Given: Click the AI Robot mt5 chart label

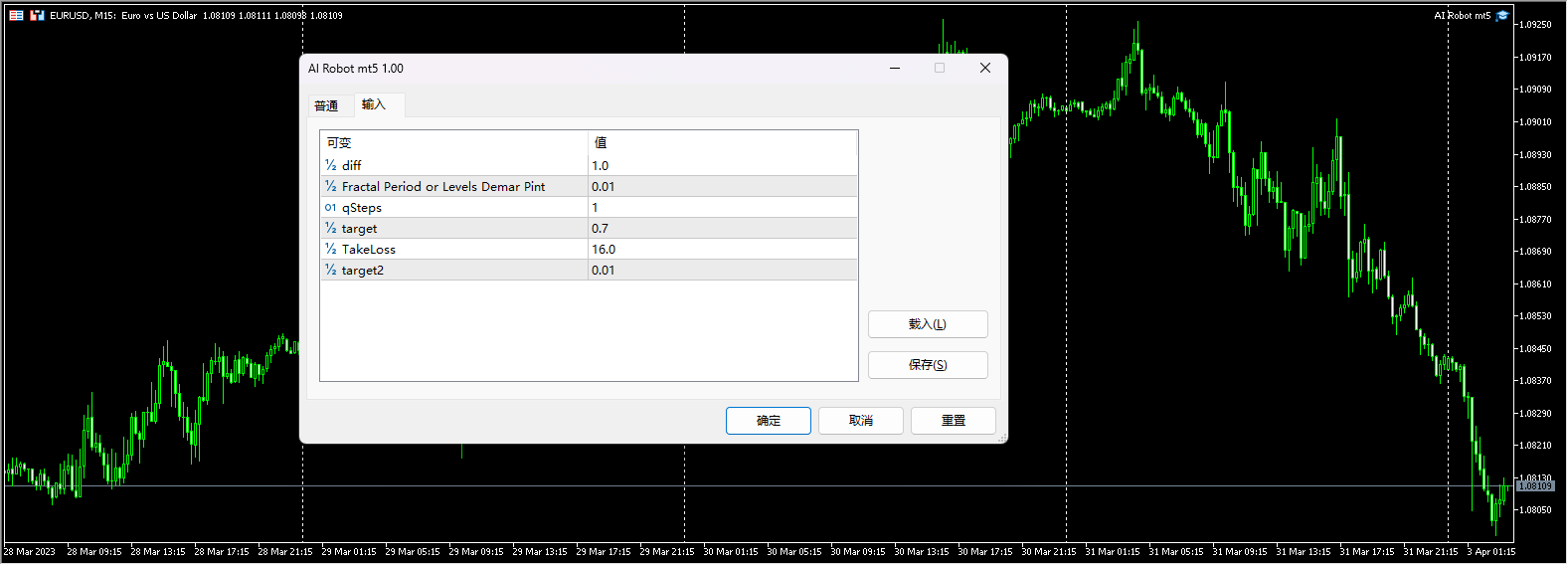Looking at the screenshot, I should tap(1462, 15).
